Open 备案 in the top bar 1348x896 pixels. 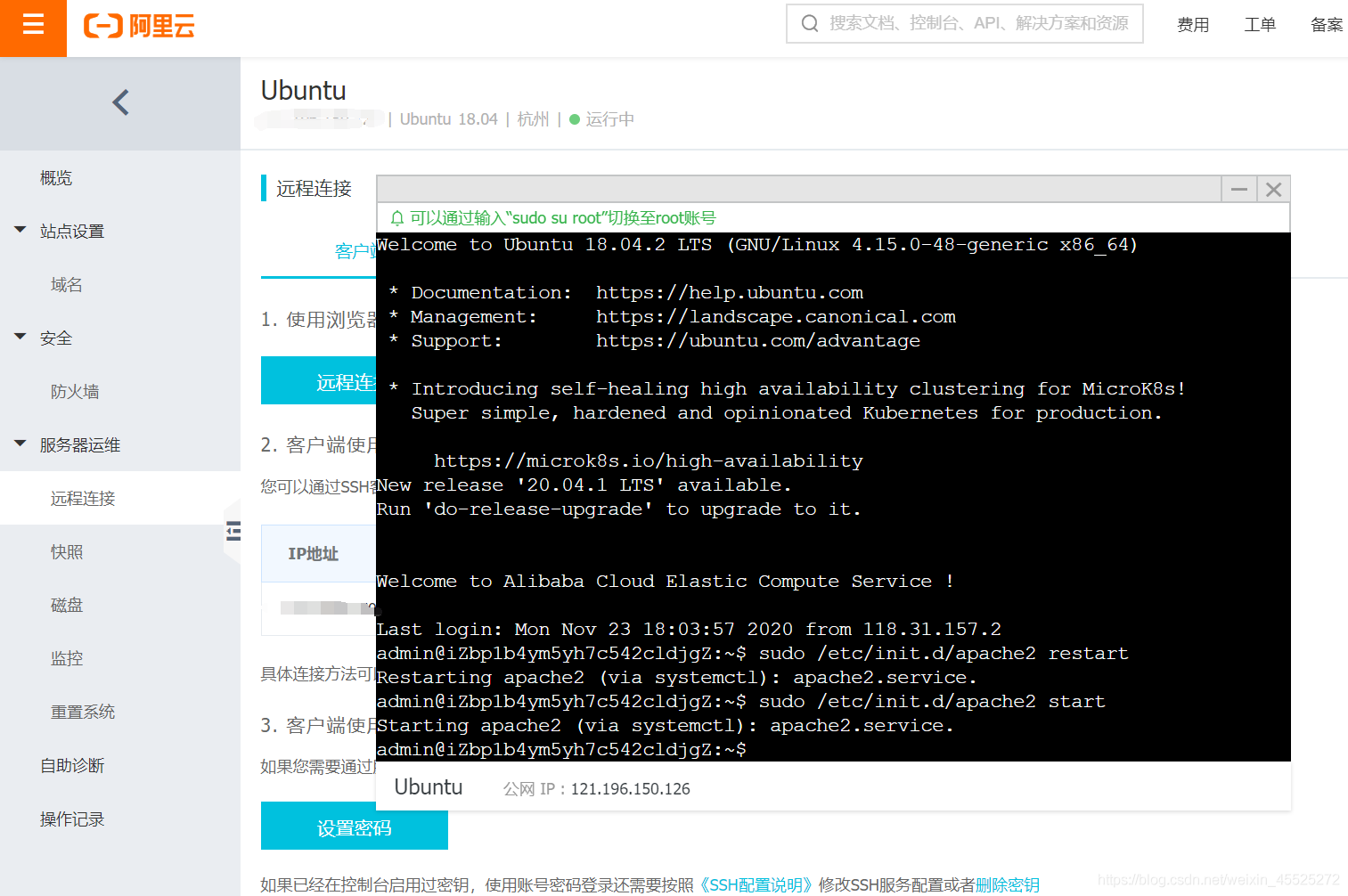pyautogui.click(x=1327, y=25)
